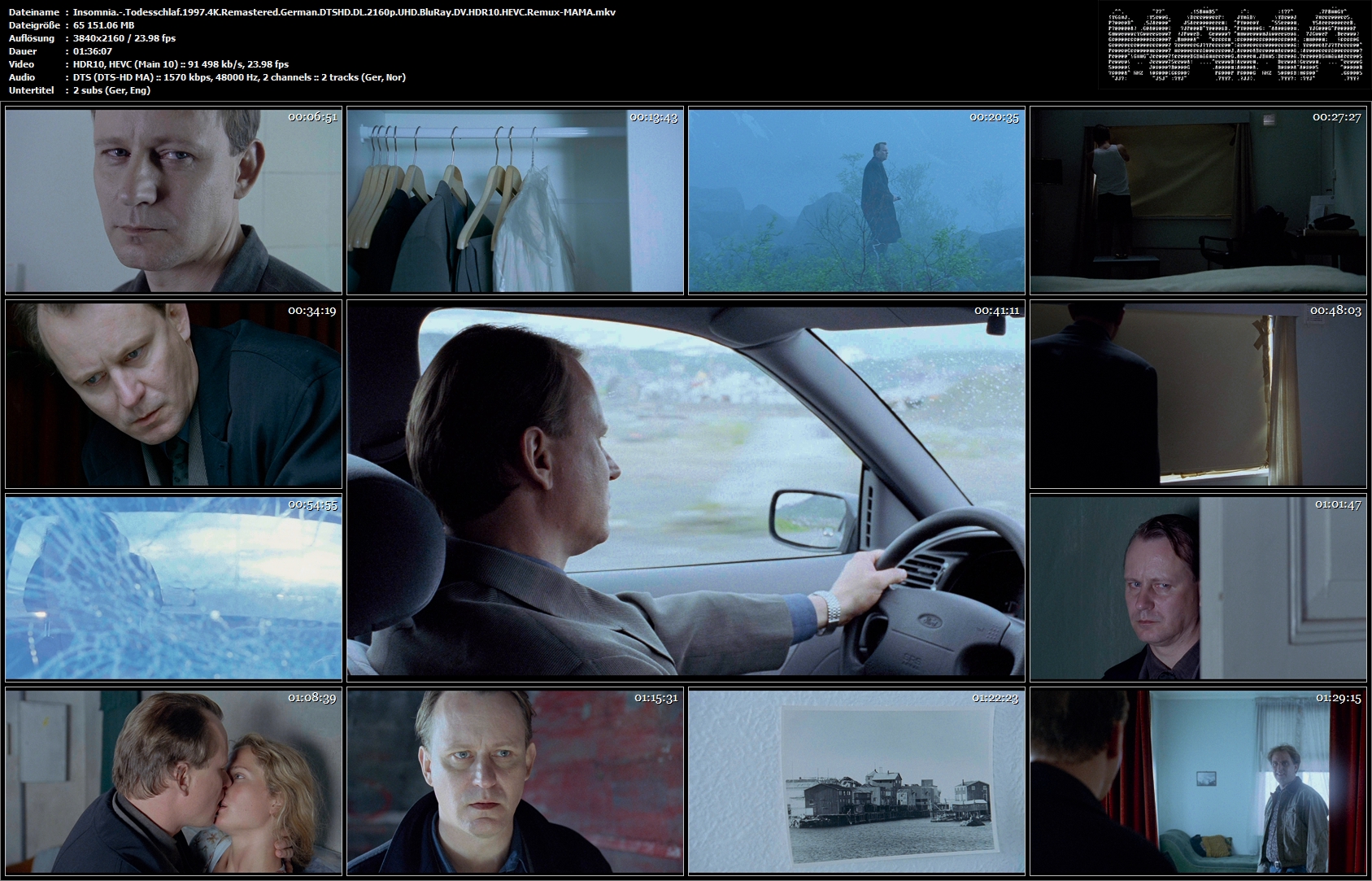The image size is (1372, 881).
Task: Open the thumbnail stamped 00:34:19
Action: click(173, 395)
